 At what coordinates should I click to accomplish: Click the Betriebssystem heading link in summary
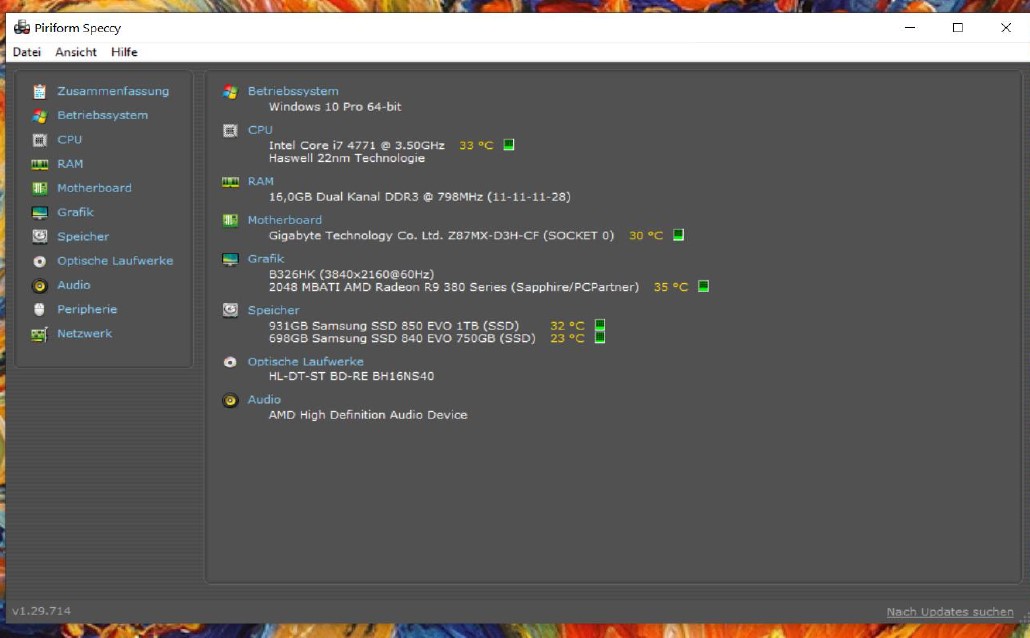click(x=293, y=91)
